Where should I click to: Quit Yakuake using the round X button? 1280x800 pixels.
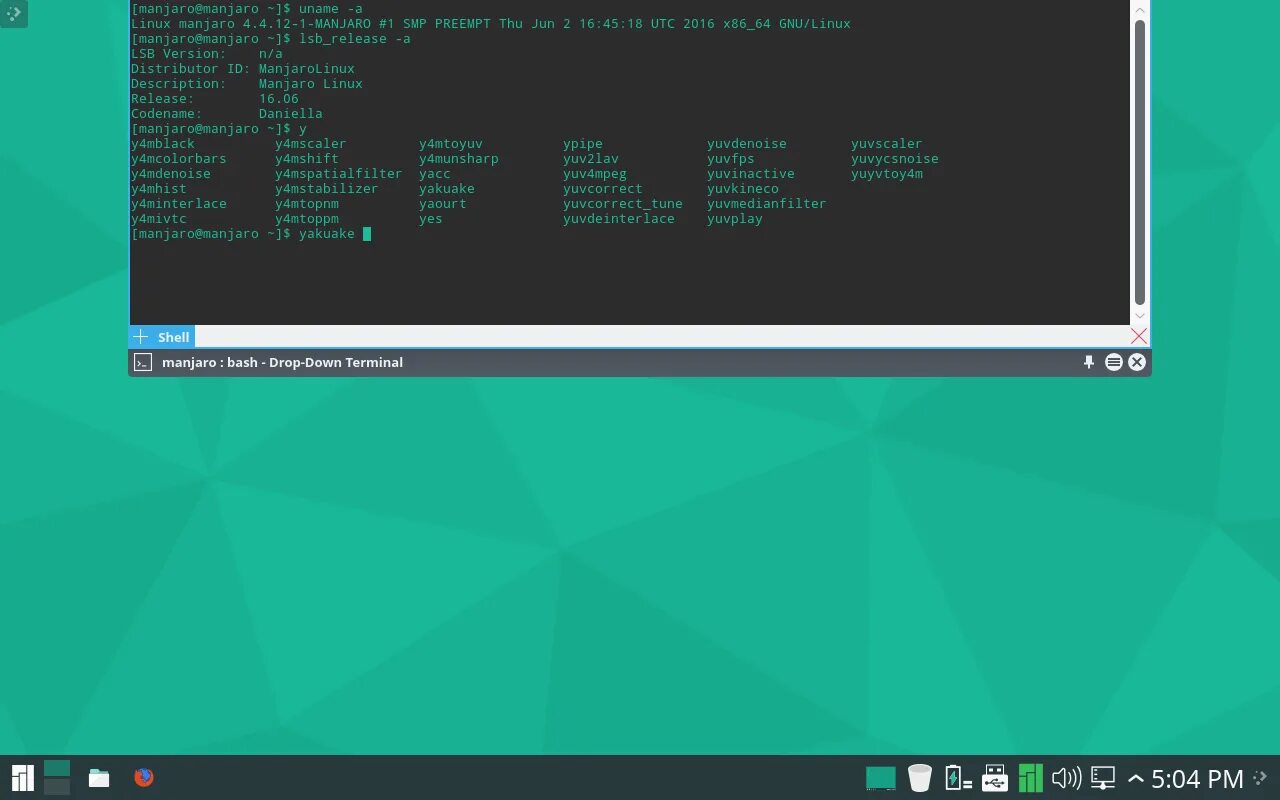[1137, 362]
